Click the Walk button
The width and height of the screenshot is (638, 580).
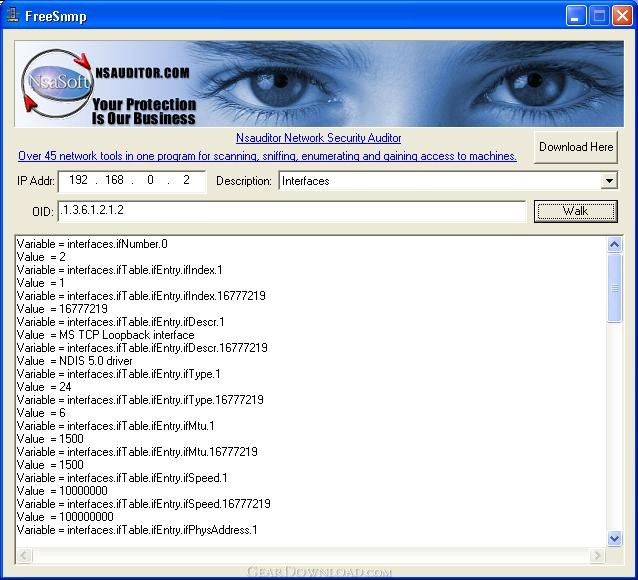(575, 211)
